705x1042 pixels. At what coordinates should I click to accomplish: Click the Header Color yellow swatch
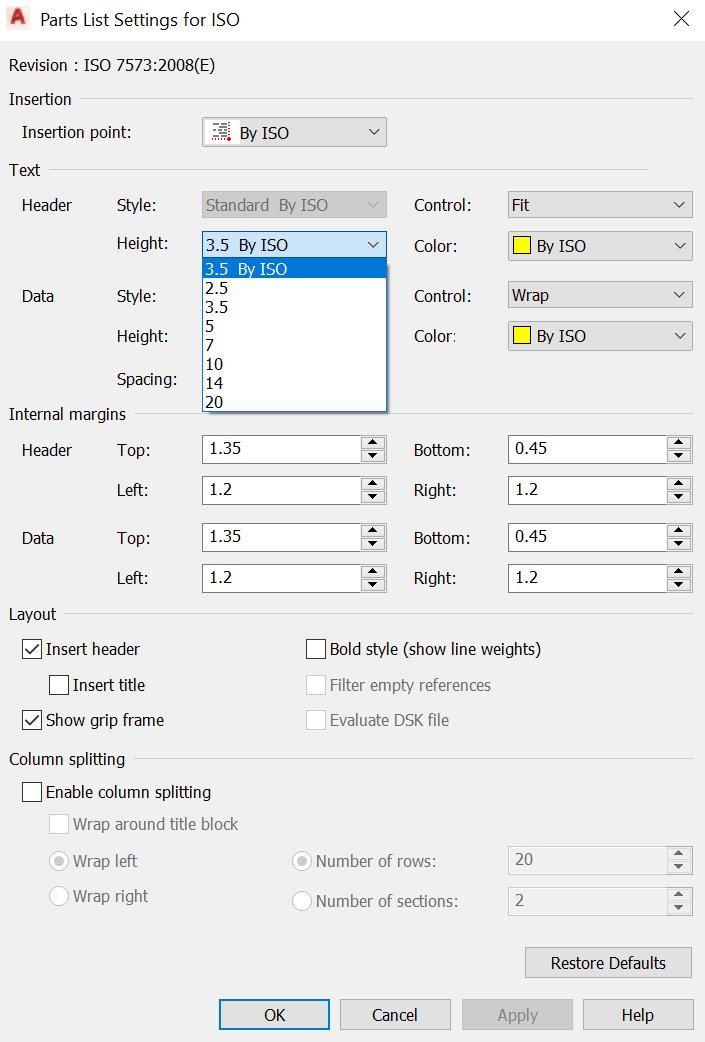coord(522,246)
